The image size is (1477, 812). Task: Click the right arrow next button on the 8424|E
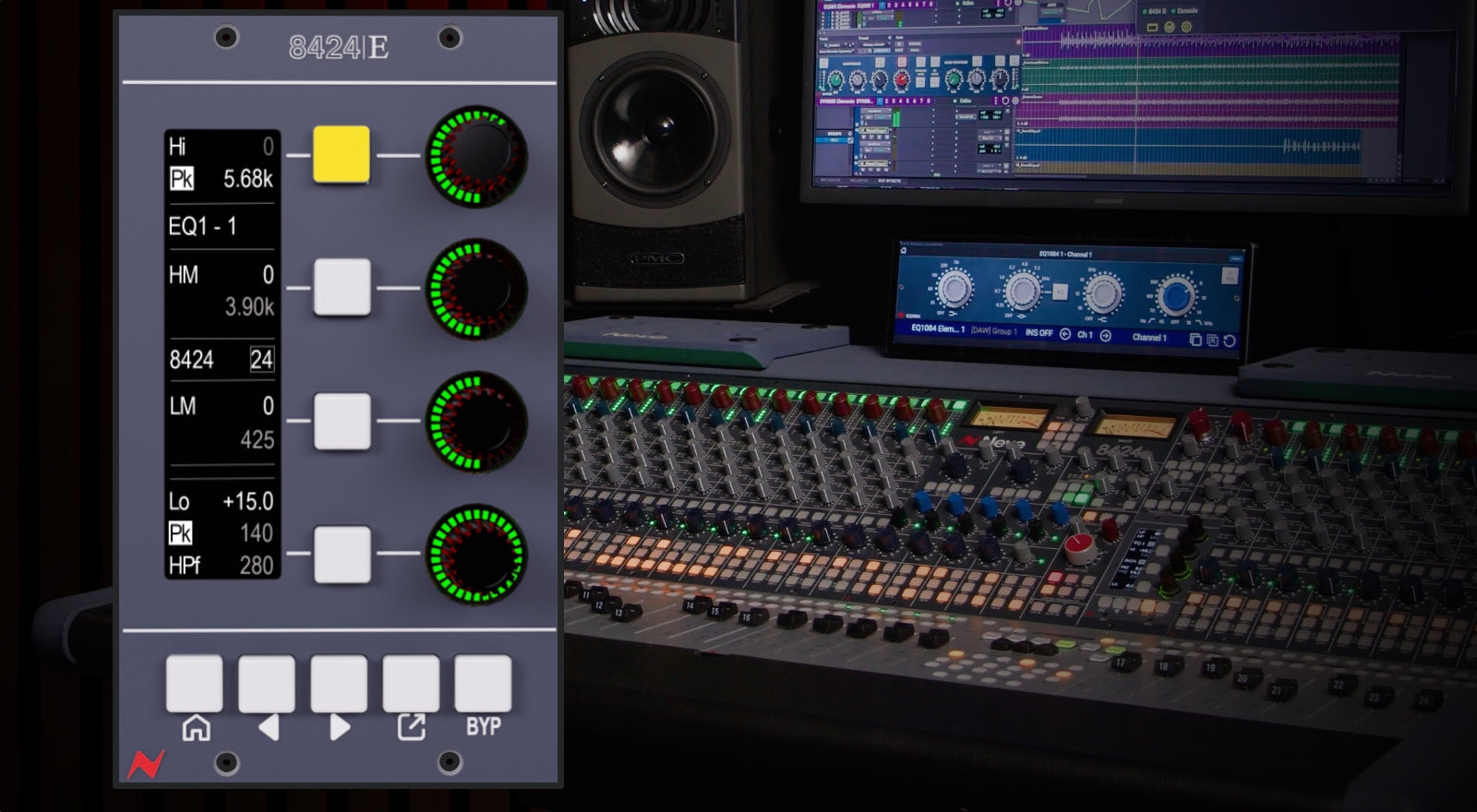click(x=339, y=684)
